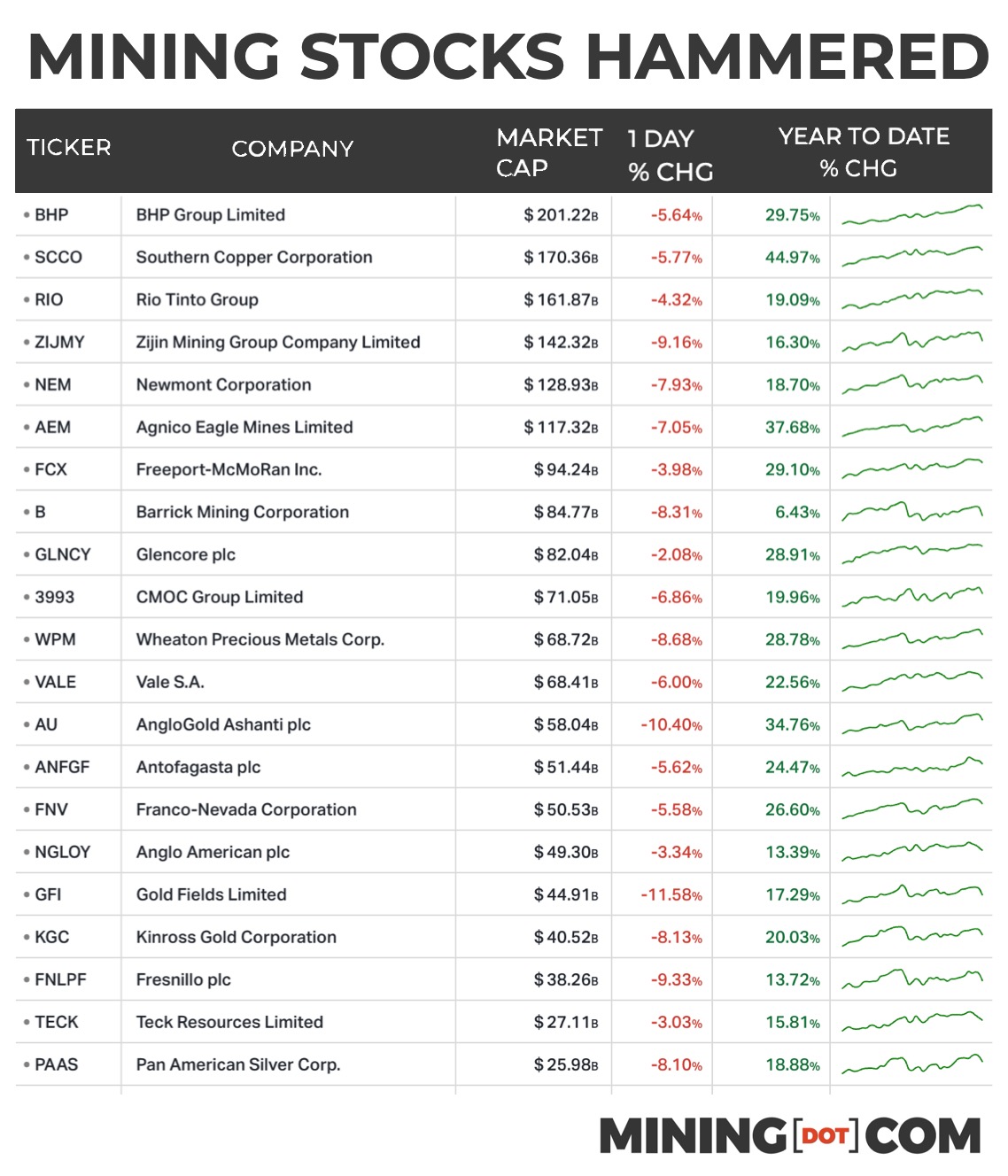1008x1176 pixels.
Task: Open the Newmont Corporation trend sparkline
Action: (x=911, y=383)
